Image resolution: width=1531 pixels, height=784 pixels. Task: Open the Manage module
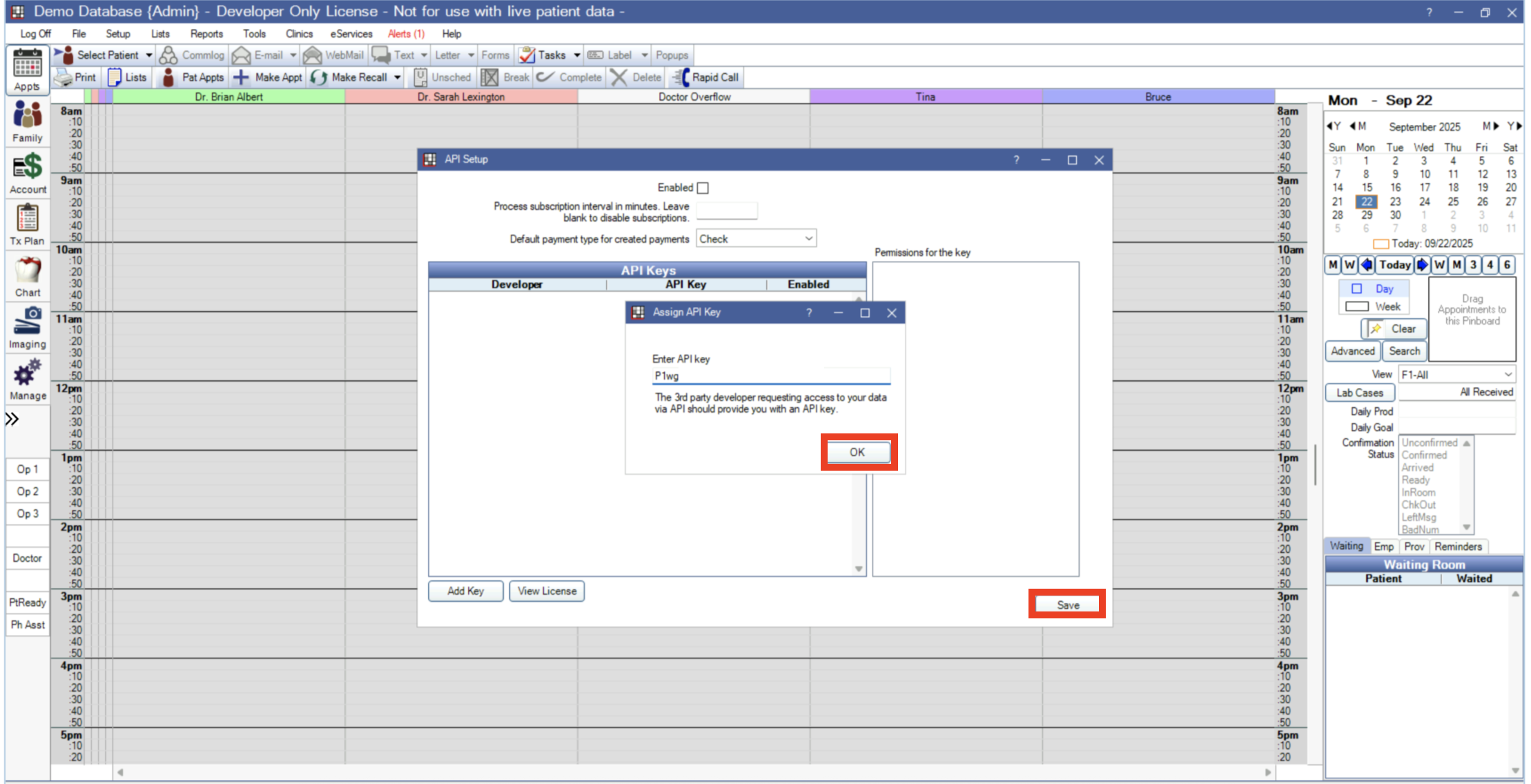tap(27, 379)
